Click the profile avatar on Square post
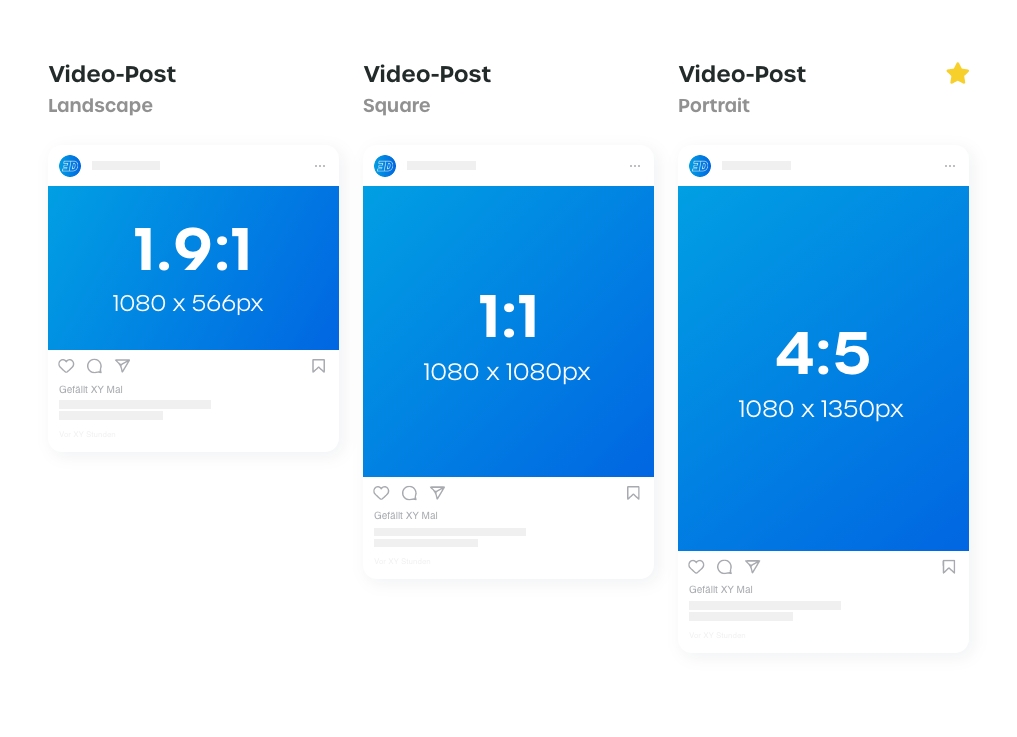 coord(385,166)
